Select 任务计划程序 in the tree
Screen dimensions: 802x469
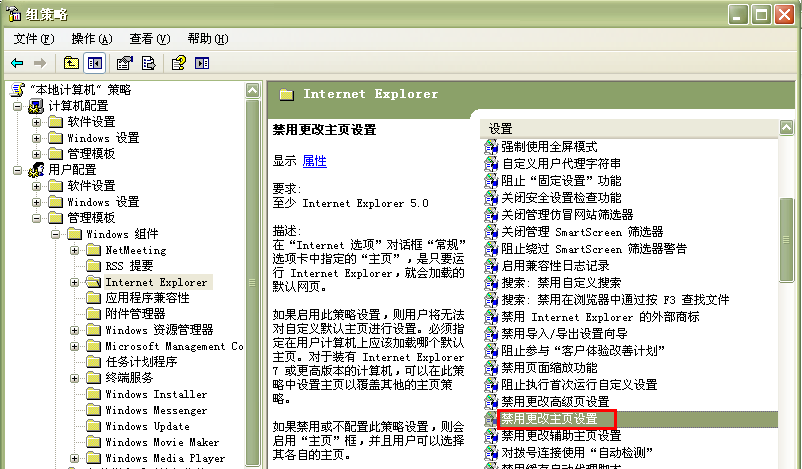coord(141,362)
